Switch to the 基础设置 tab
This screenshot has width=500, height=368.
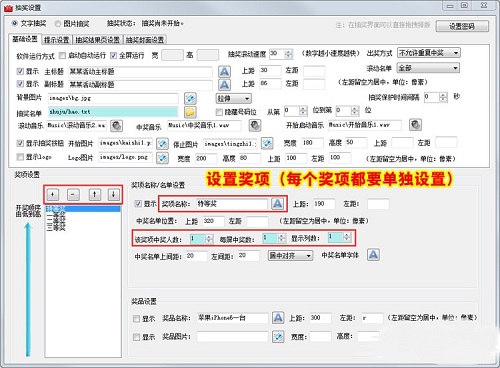(x=25, y=39)
